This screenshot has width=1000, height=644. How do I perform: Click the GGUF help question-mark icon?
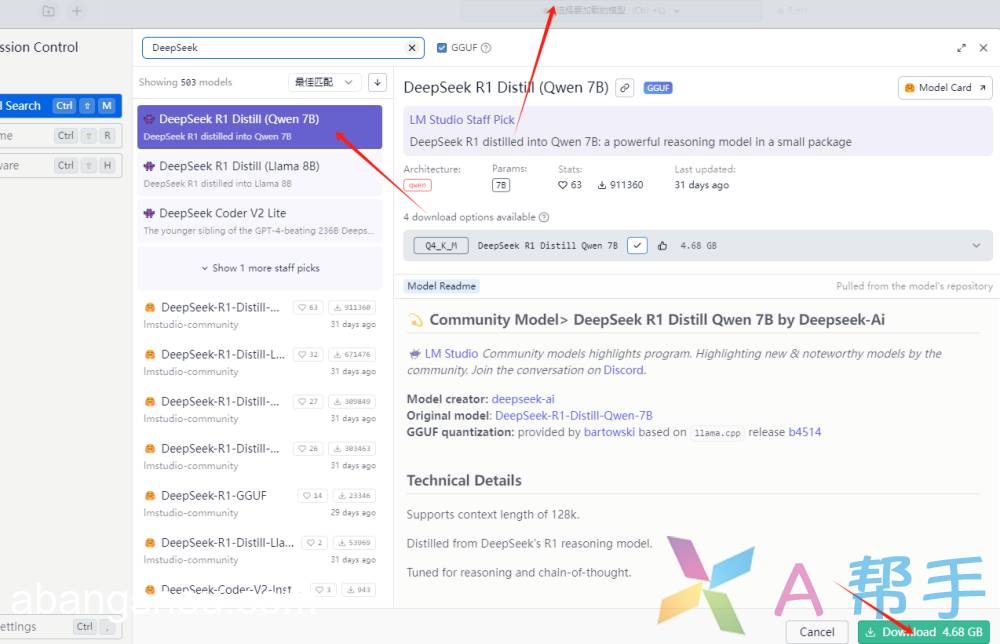tap(486, 47)
